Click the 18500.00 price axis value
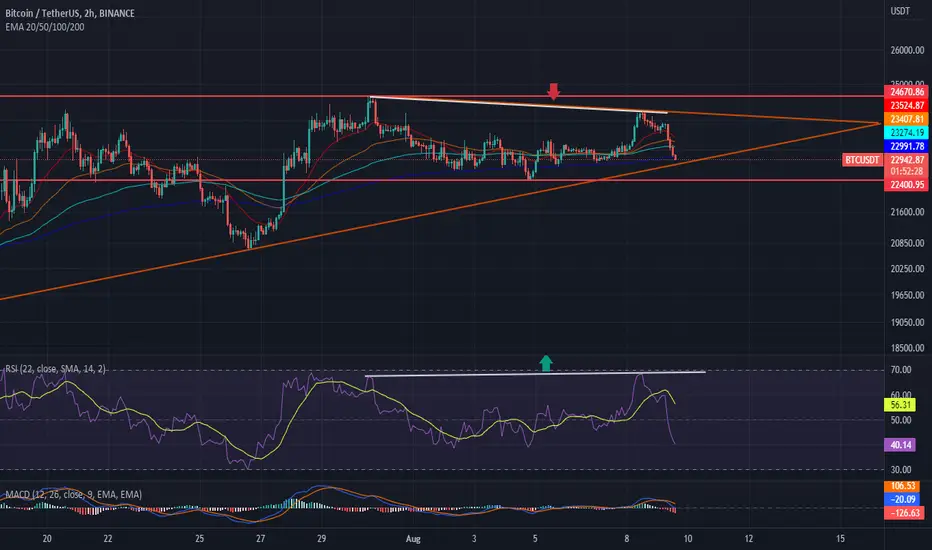The width and height of the screenshot is (932, 550). pos(907,348)
